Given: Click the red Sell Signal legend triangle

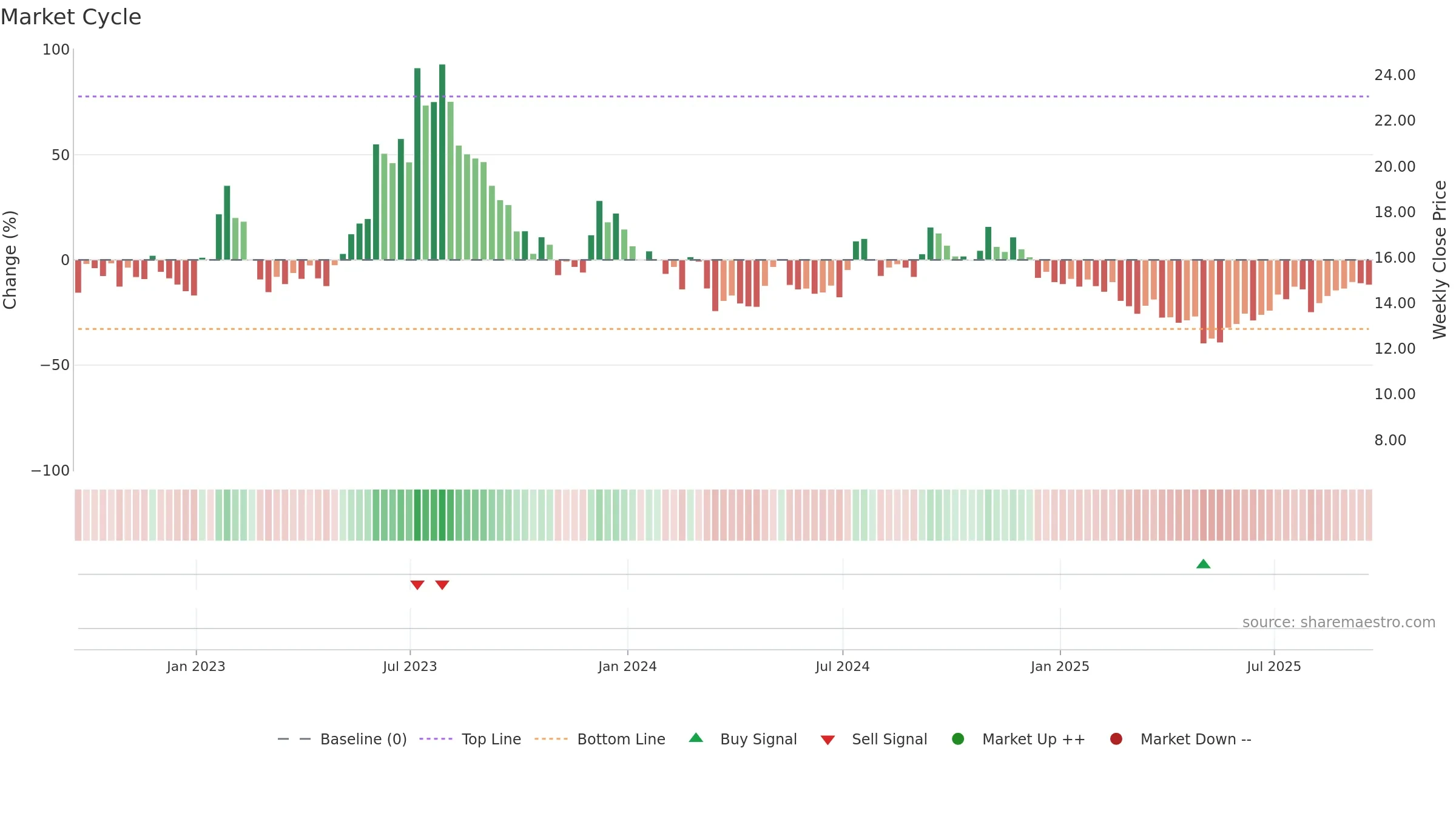Looking at the screenshot, I should click(x=827, y=740).
